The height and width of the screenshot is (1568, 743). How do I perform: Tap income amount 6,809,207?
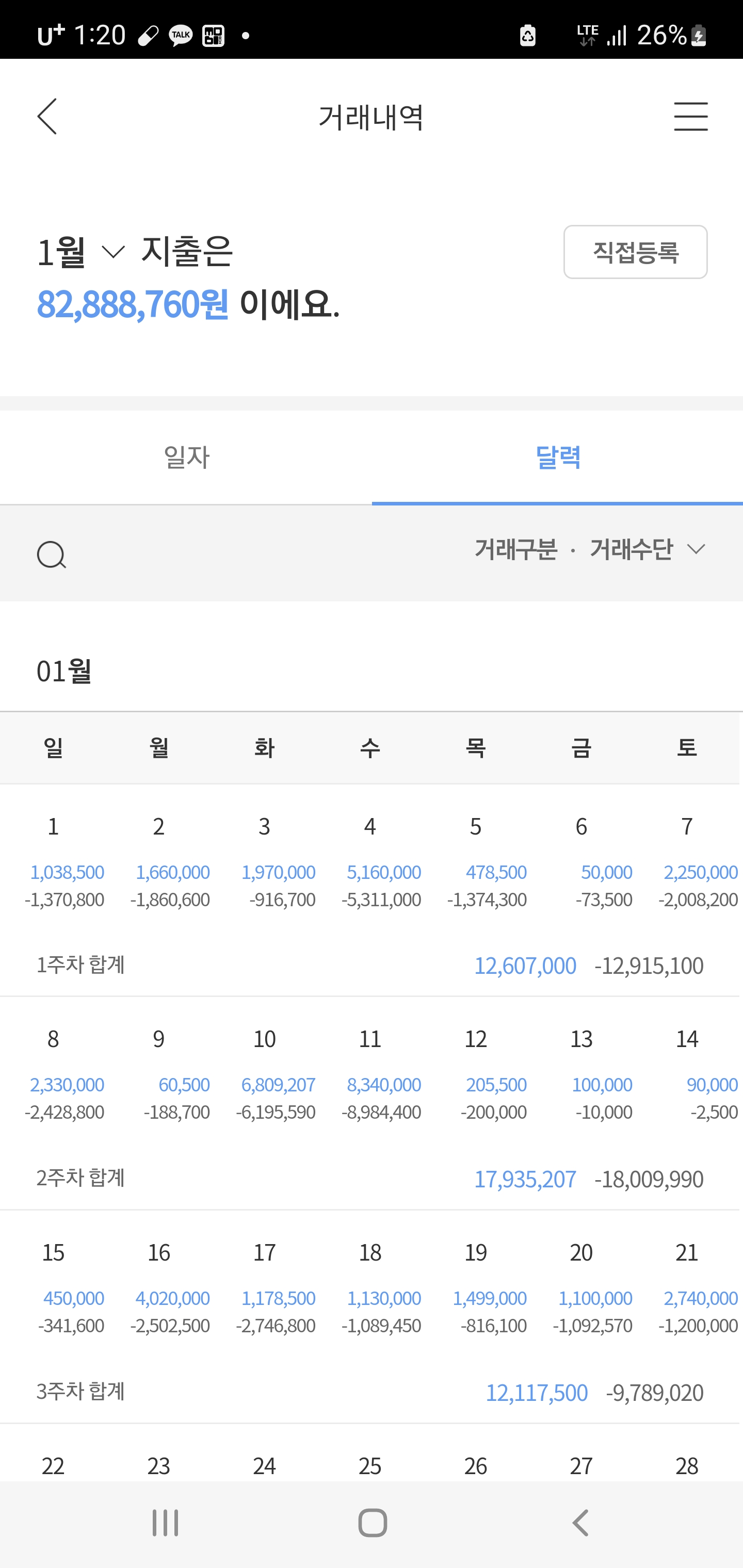[x=278, y=1084]
